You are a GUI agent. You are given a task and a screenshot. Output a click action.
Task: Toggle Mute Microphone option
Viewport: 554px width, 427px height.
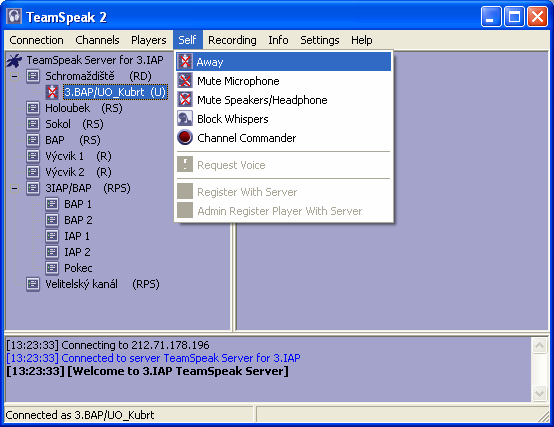[284, 81]
